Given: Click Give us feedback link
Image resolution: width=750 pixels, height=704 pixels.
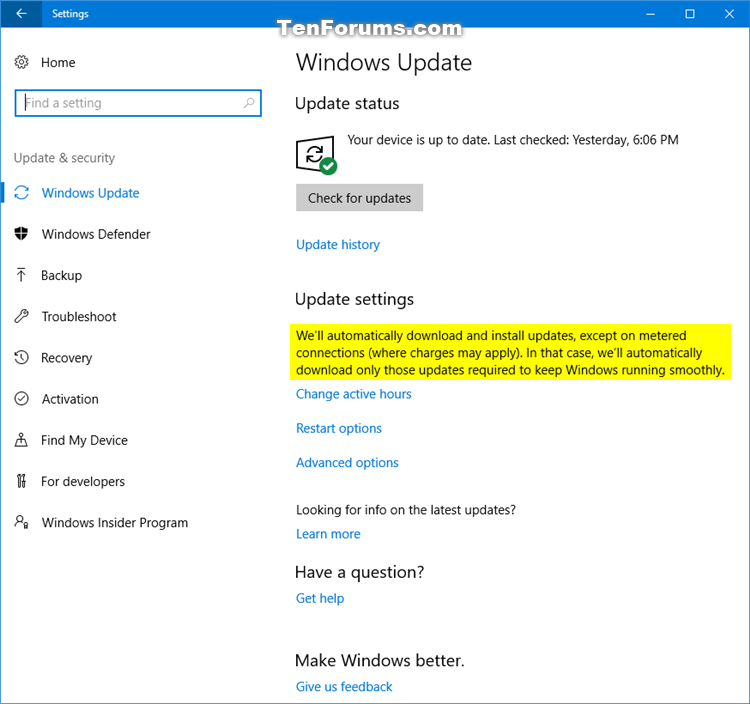Looking at the screenshot, I should [x=344, y=686].
